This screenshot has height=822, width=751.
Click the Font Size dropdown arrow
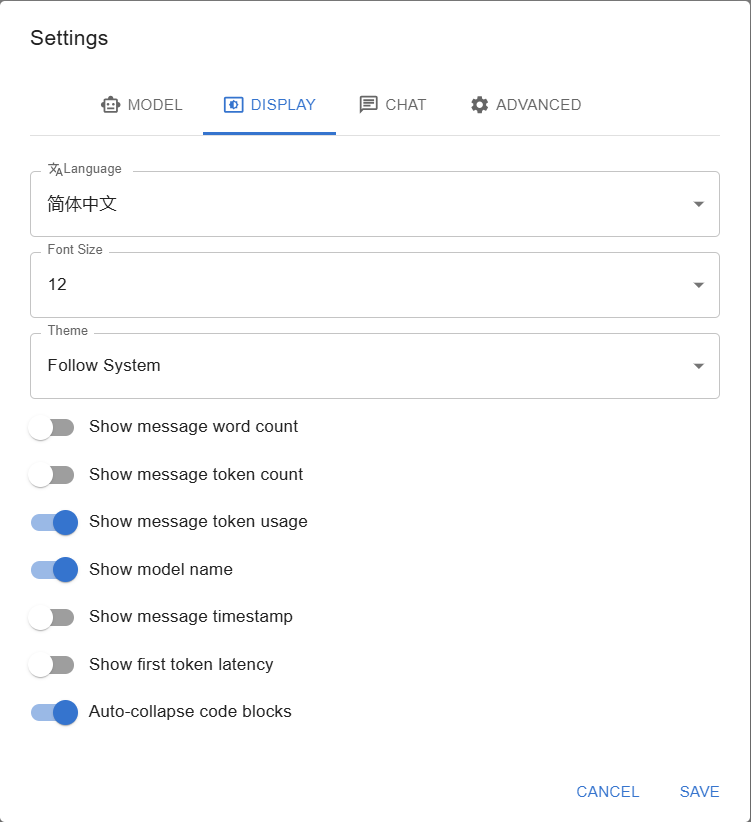pyautogui.click(x=698, y=284)
